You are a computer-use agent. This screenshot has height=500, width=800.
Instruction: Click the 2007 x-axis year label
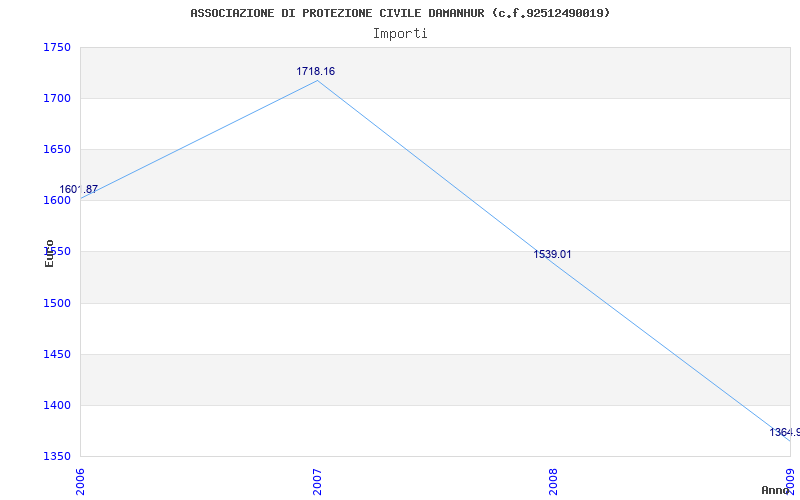(317, 482)
